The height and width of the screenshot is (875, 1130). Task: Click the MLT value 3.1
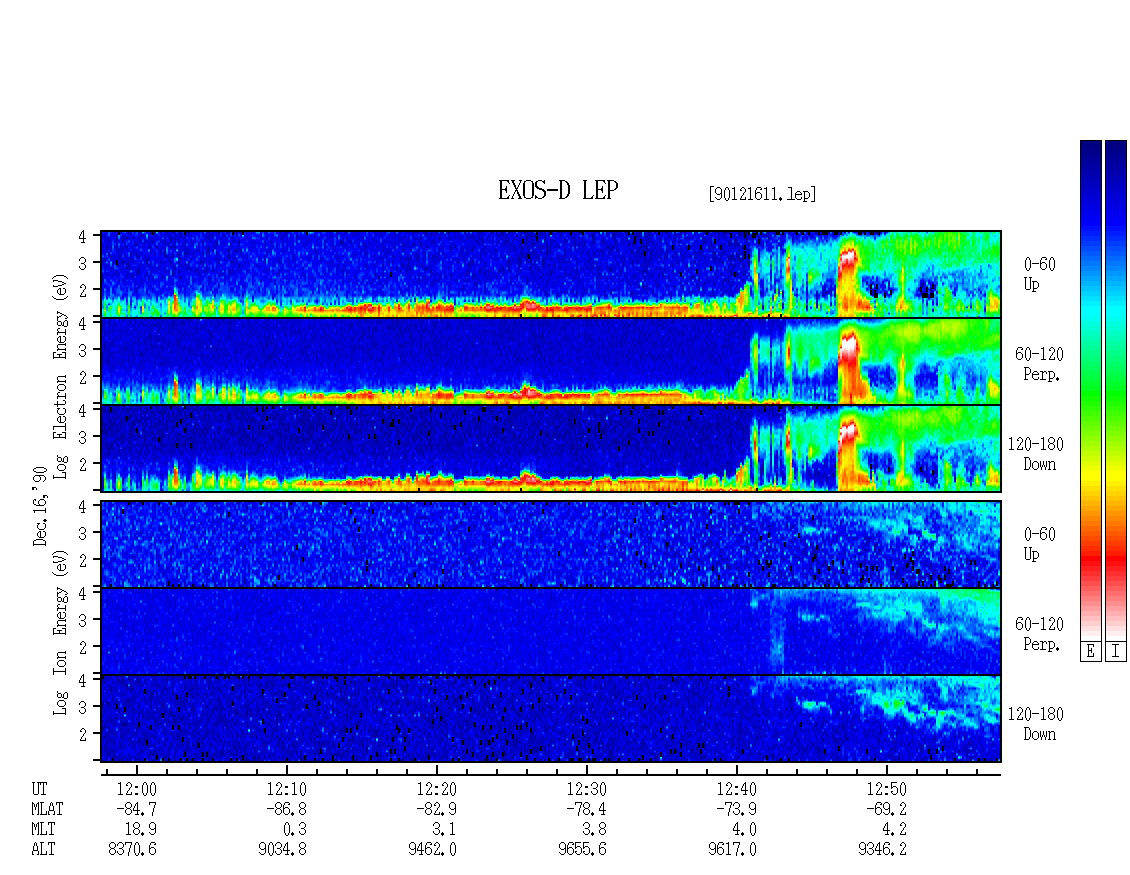coord(445,830)
